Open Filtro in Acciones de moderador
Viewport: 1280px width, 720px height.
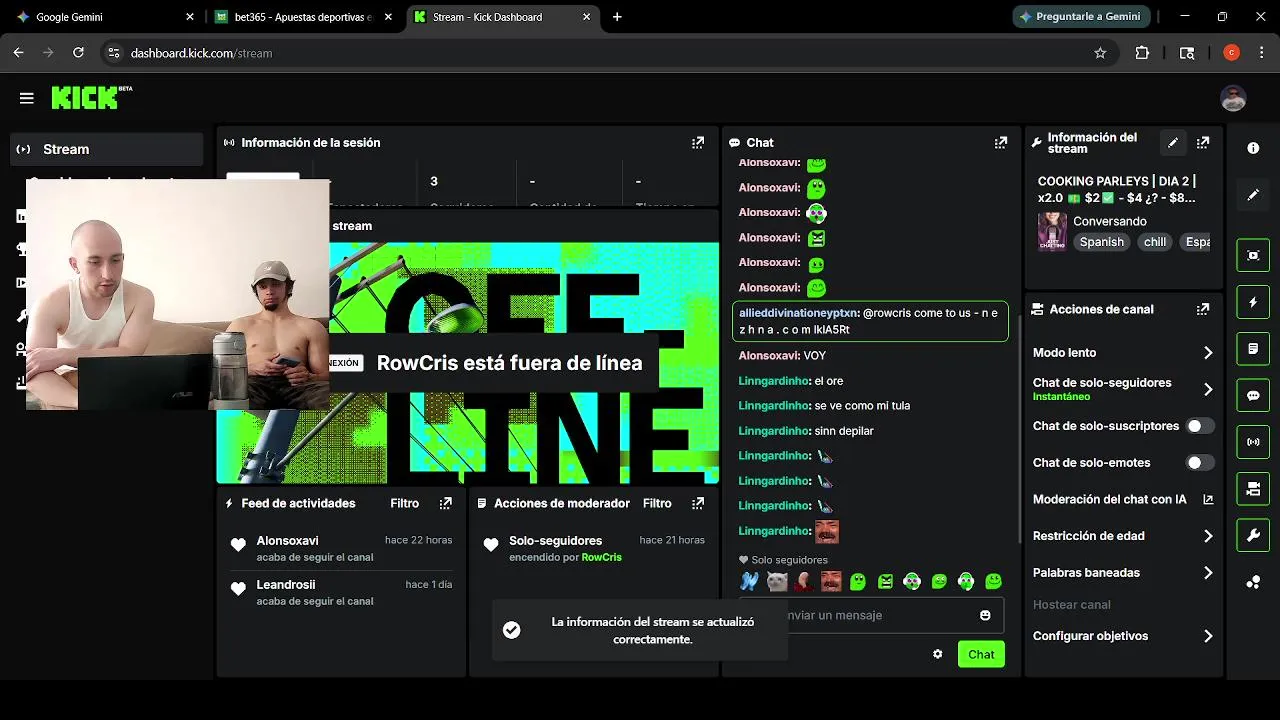pos(657,503)
